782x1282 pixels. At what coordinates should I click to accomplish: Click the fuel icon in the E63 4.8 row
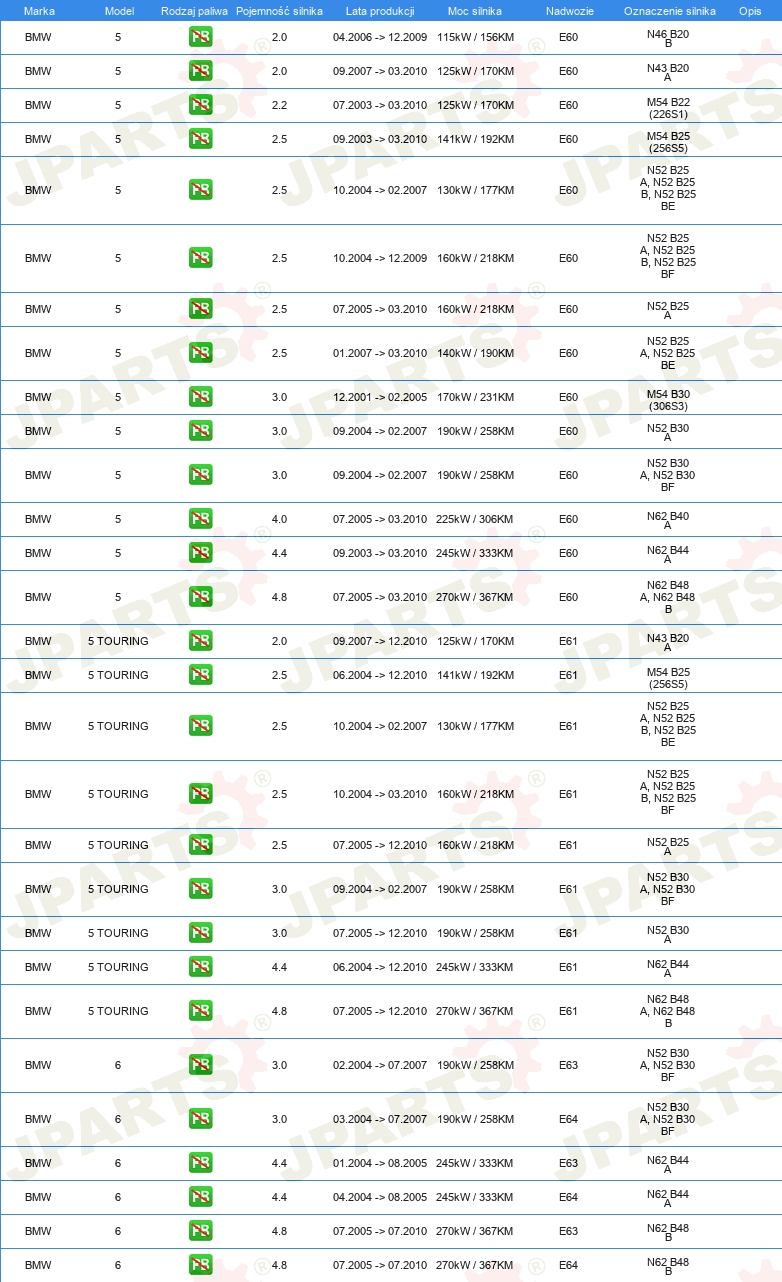click(x=200, y=1231)
